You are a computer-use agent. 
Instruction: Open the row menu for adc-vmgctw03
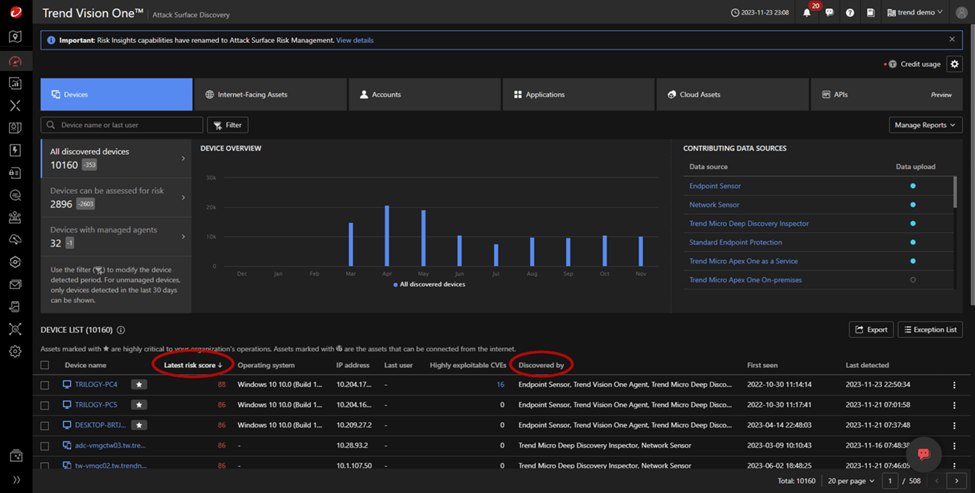[954, 446]
